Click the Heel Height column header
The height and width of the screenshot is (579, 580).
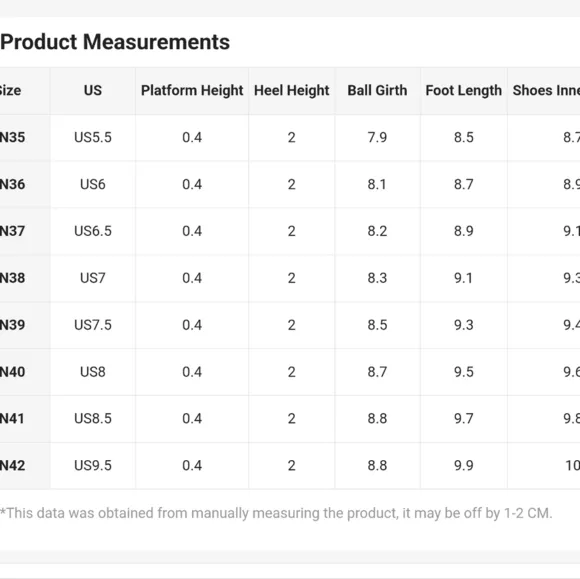click(291, 91)
